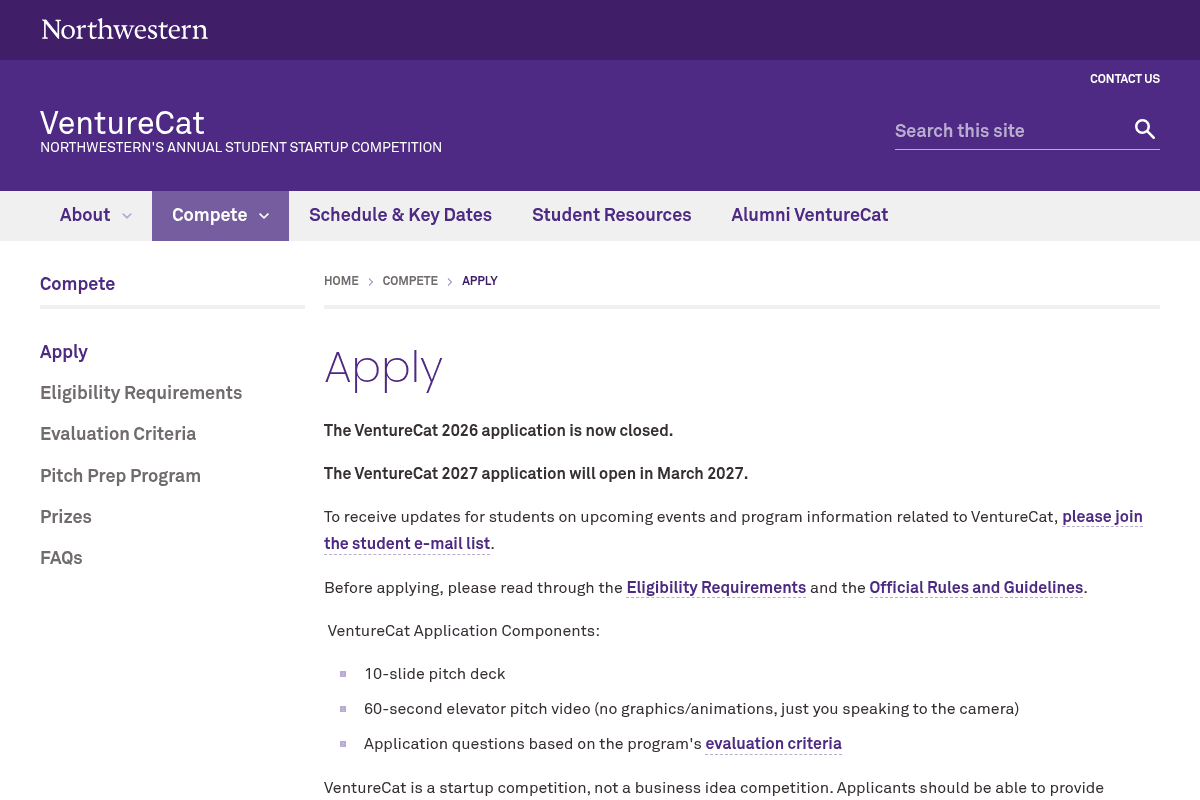The height and width of the screenshot is (800, 1200).
Task: Open Eligibility Requirements in the sidebar
Action: pyautogui.click(x=141, y=393)
